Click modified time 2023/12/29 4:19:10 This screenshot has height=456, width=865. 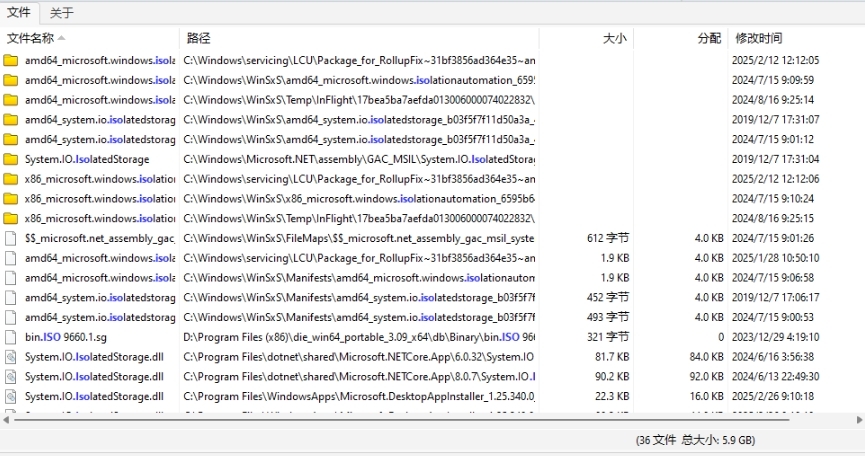coord(776,337)
